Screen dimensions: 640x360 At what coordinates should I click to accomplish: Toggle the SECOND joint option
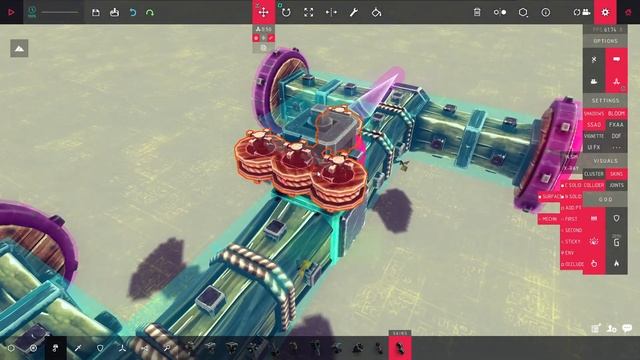571,230
